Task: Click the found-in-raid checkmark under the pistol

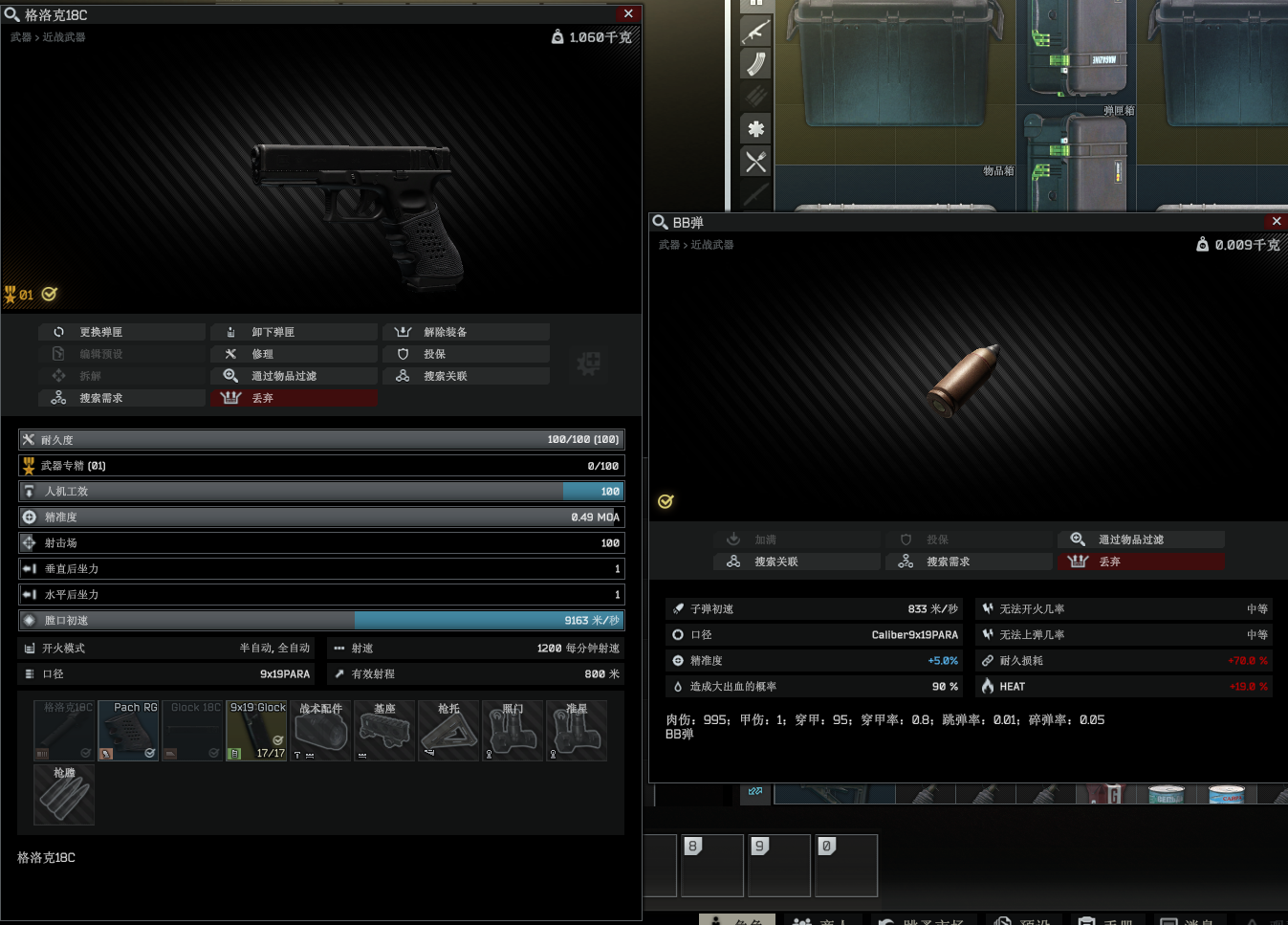Action: click(50, 295)
